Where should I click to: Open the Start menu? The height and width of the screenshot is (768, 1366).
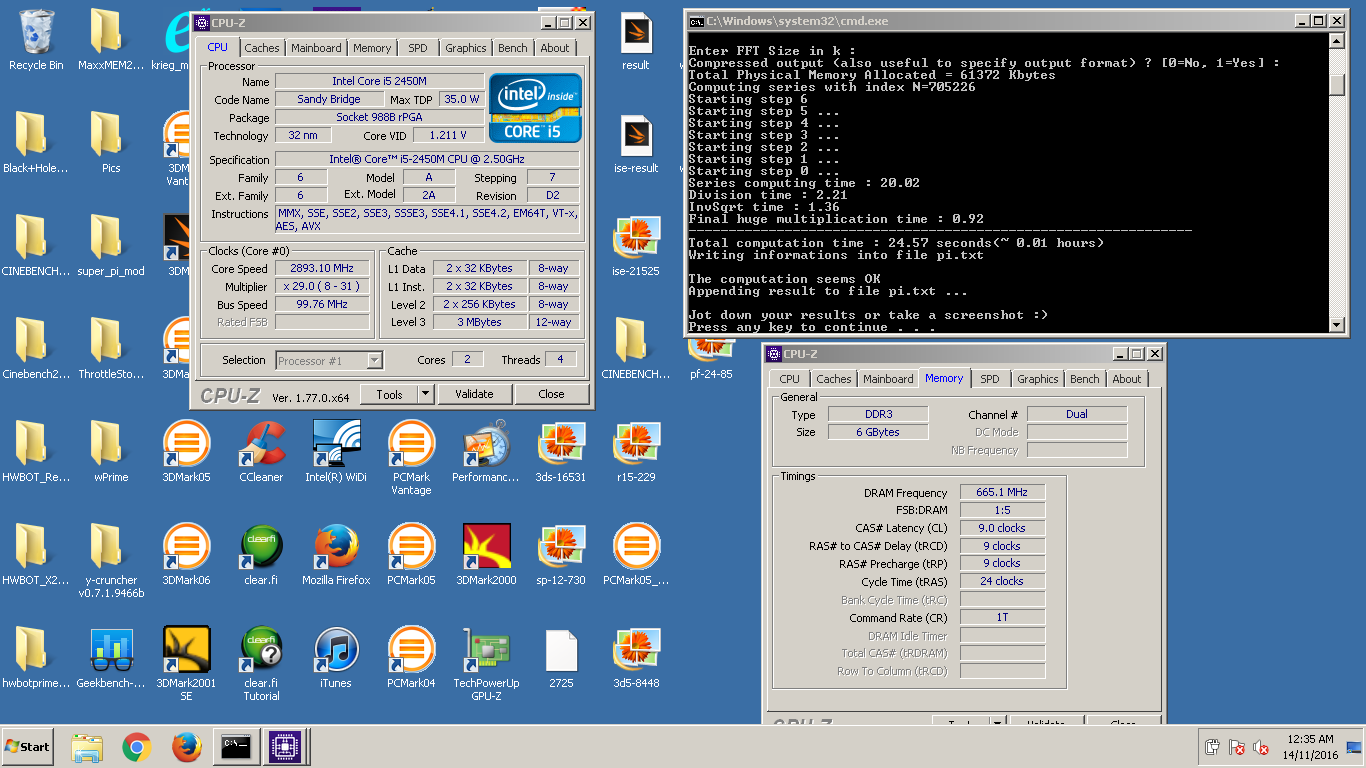[x=27, y=747]
